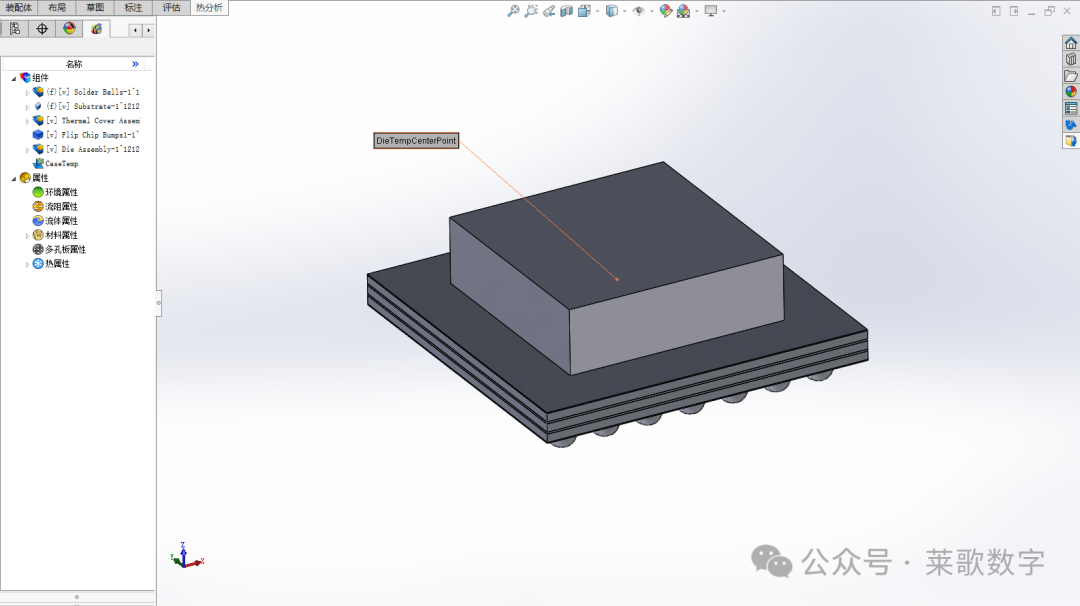
Task: Activate the Zoom to Area tool
Action: pyautogui.click(x=531, y=11)
